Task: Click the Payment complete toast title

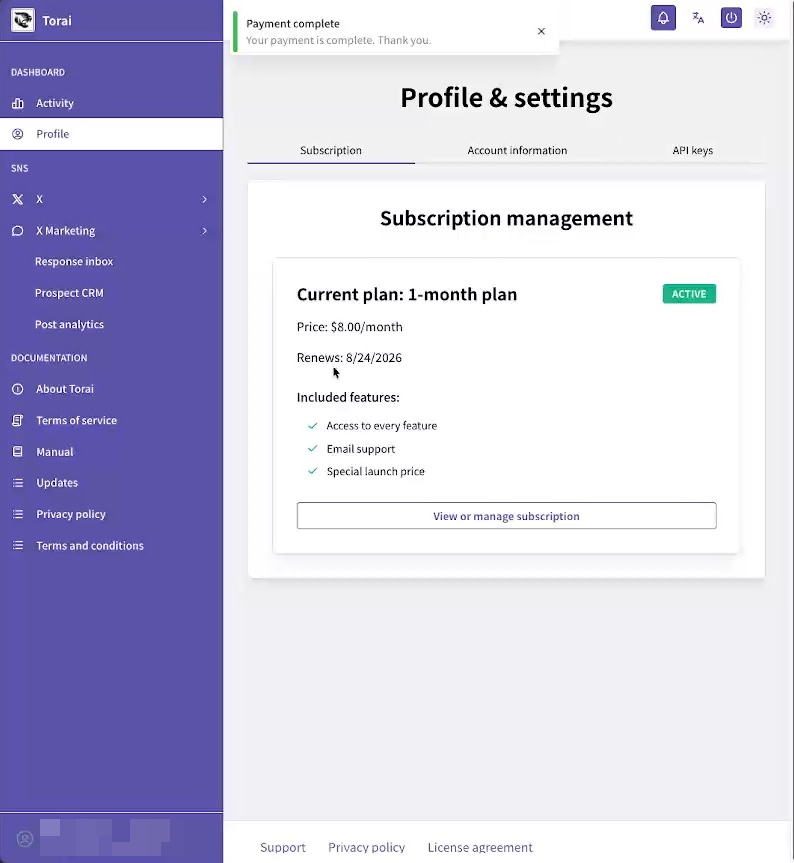Action: point(293,24)
